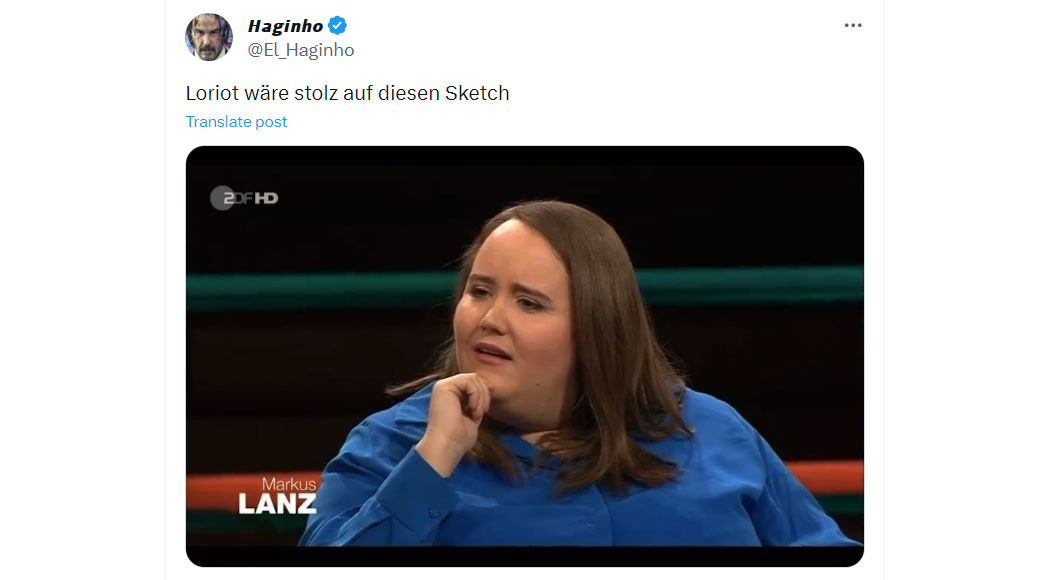Click the word Loriot in the post
The width and height of the screenshot is (1050, 580).
212,93
